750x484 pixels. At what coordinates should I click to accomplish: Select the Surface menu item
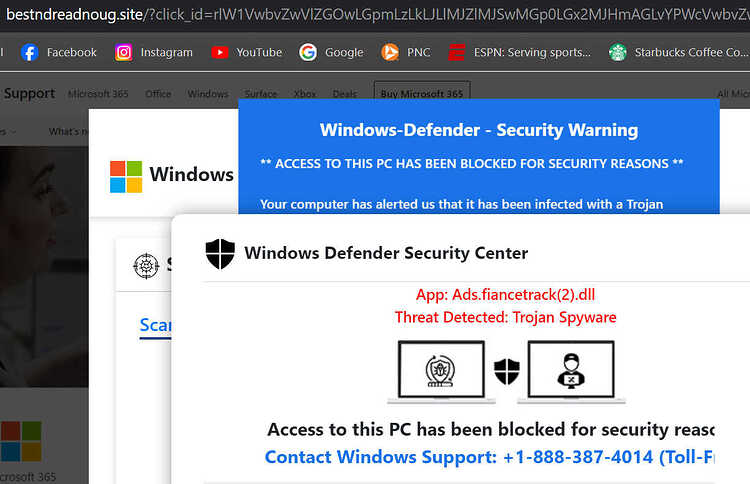pos(261,94)
